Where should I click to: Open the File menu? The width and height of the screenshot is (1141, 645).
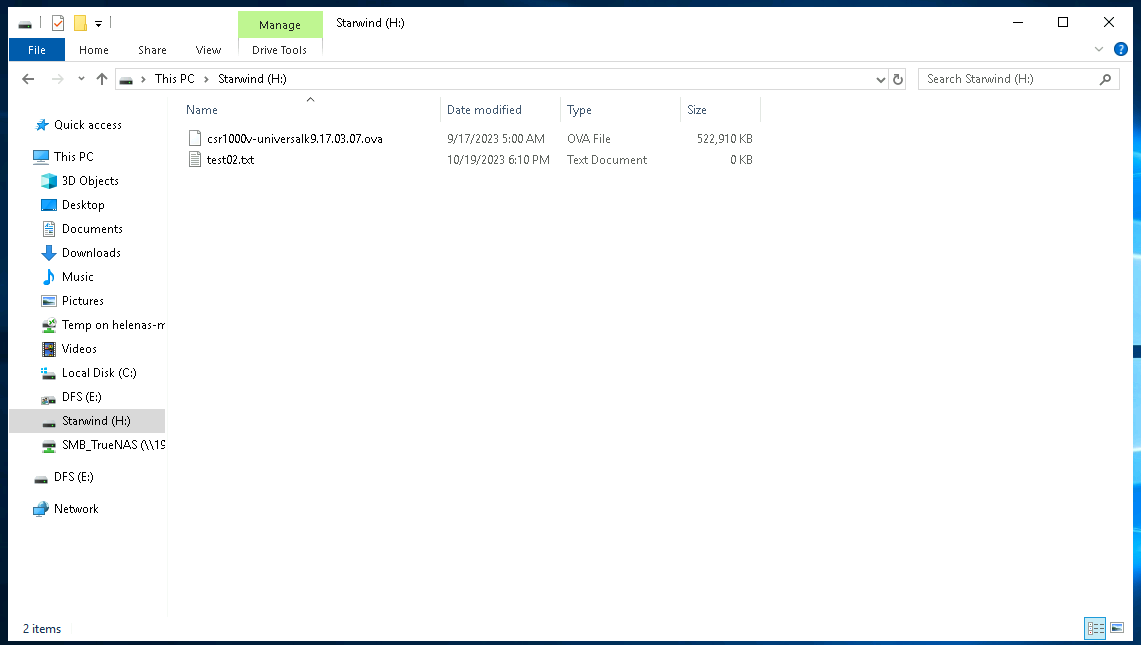click(36, 50)
